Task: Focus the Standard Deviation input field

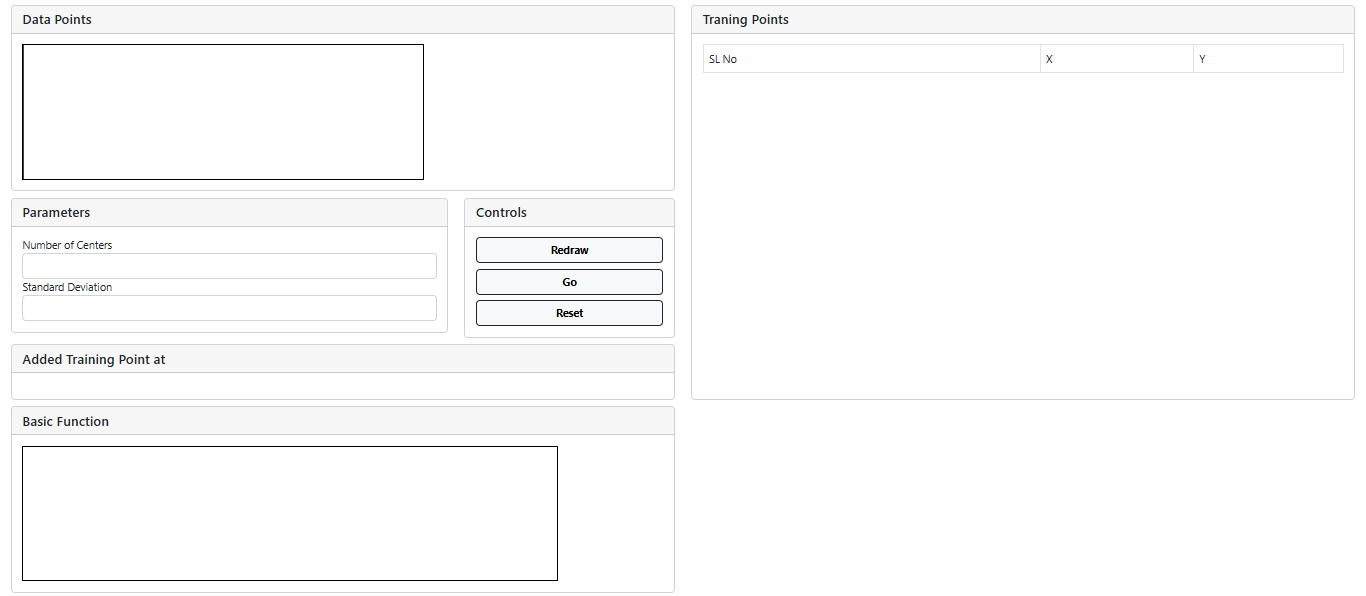Action: point(229,308)
